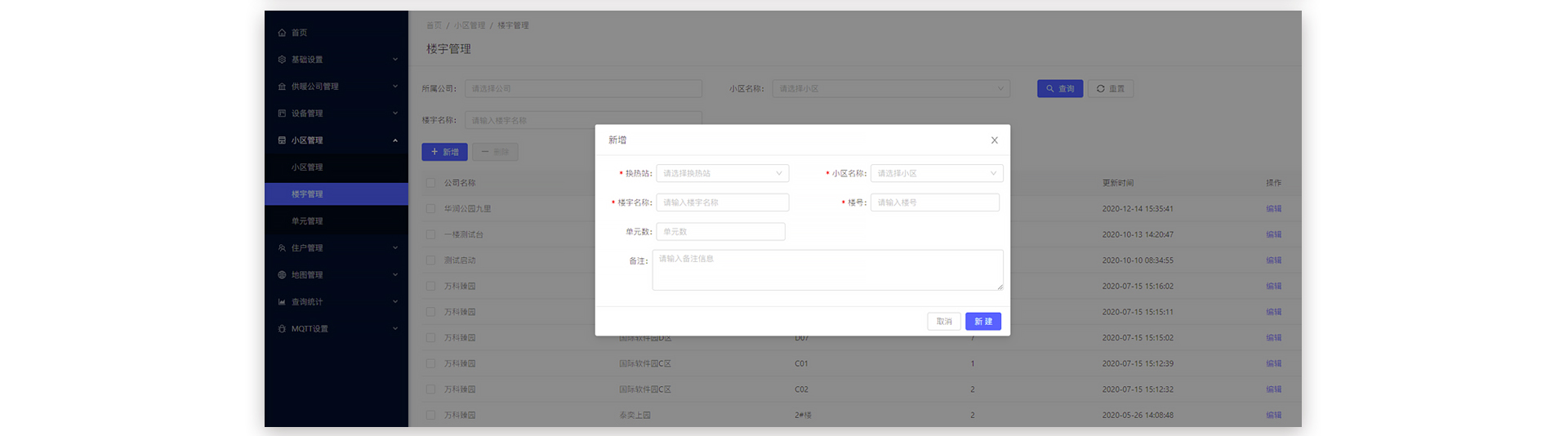Viewport: 1568px width, 436px height.
Task: Click the MQTT设置 icon in sidebar
Action: point(282,329)
